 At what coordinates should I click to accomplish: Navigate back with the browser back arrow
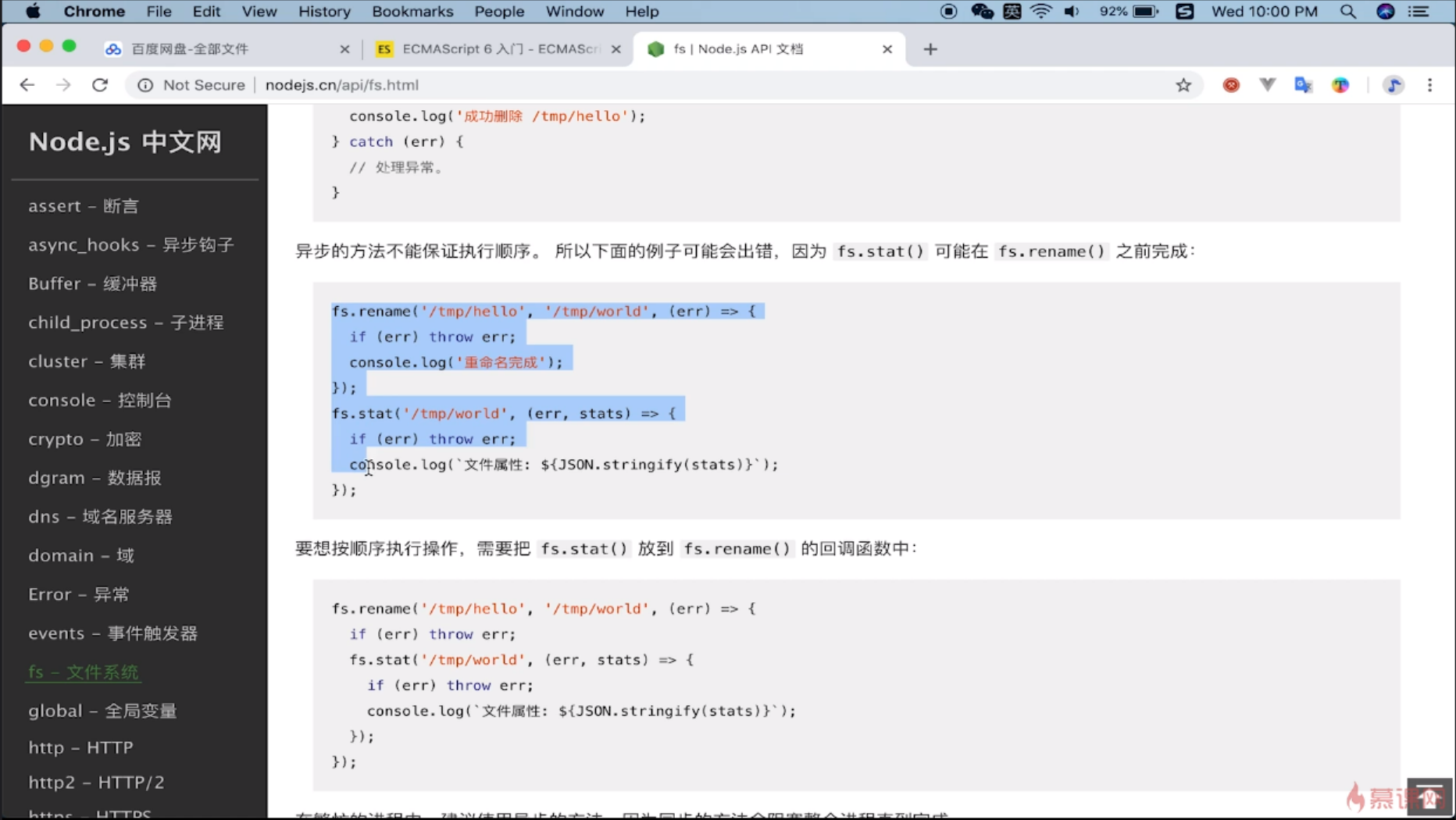point(27,84)
